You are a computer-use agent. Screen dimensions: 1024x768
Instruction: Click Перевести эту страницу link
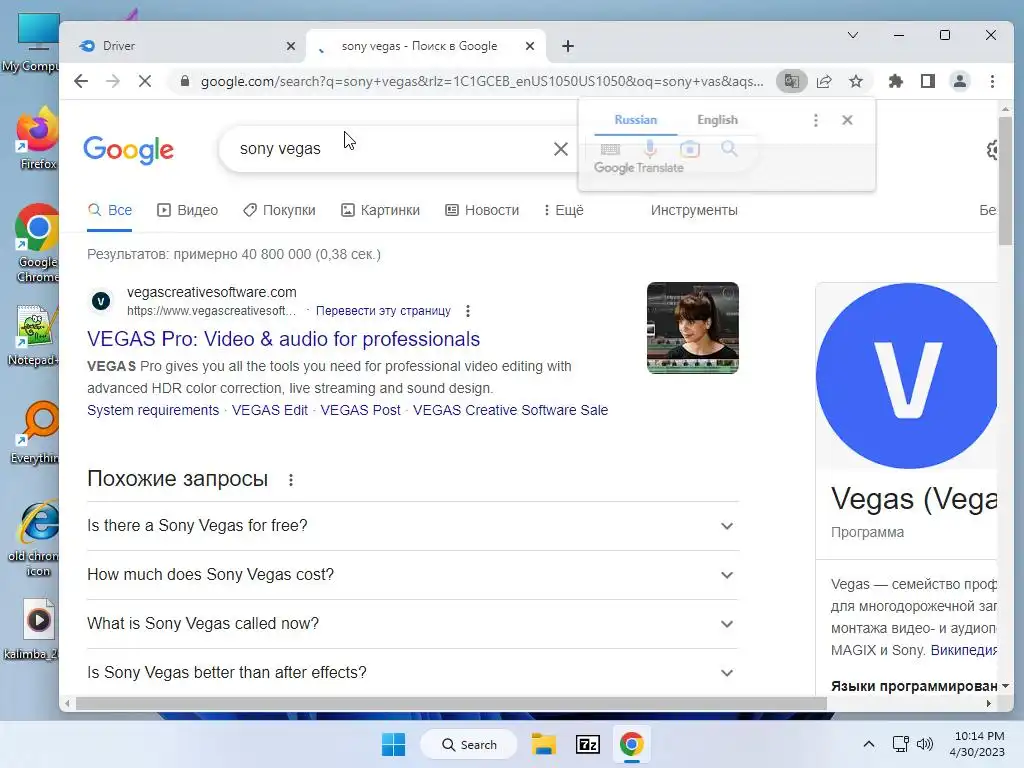[383, 311]
